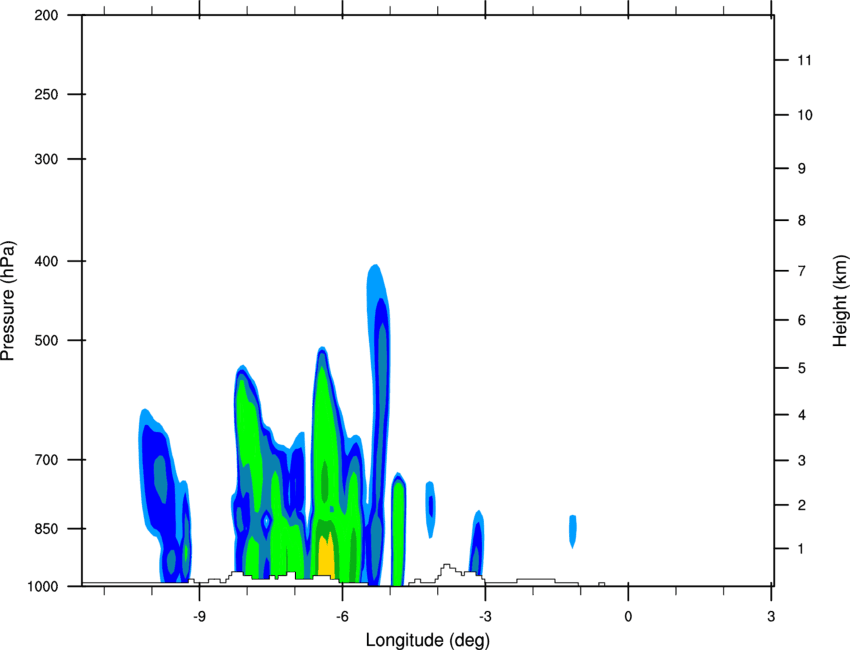Select the 200 pressure tick label
The width and height of the screenshot is (850, 650).
coord(46,15)
